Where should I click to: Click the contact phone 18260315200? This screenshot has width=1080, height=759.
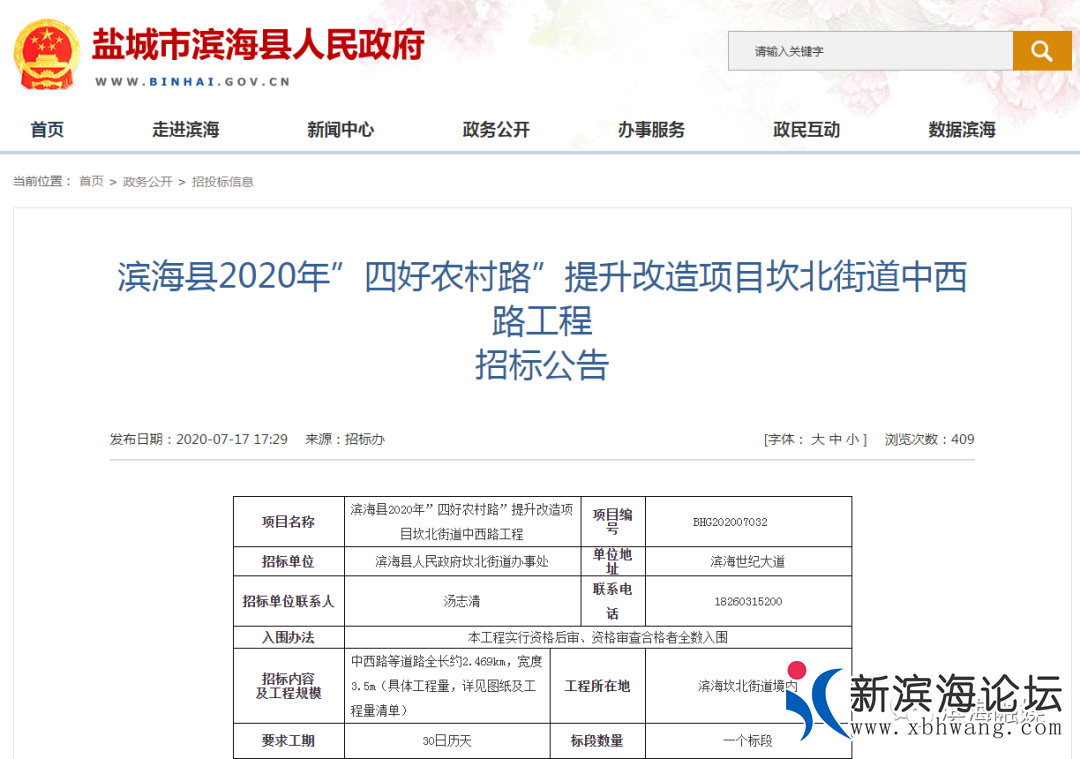748,601
